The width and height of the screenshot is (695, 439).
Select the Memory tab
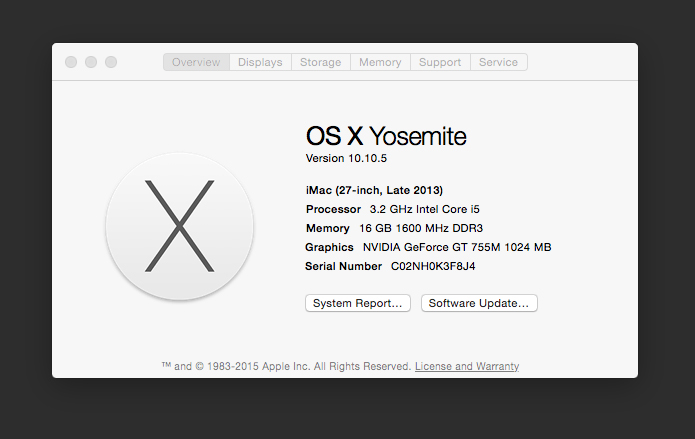coord(380,62)
